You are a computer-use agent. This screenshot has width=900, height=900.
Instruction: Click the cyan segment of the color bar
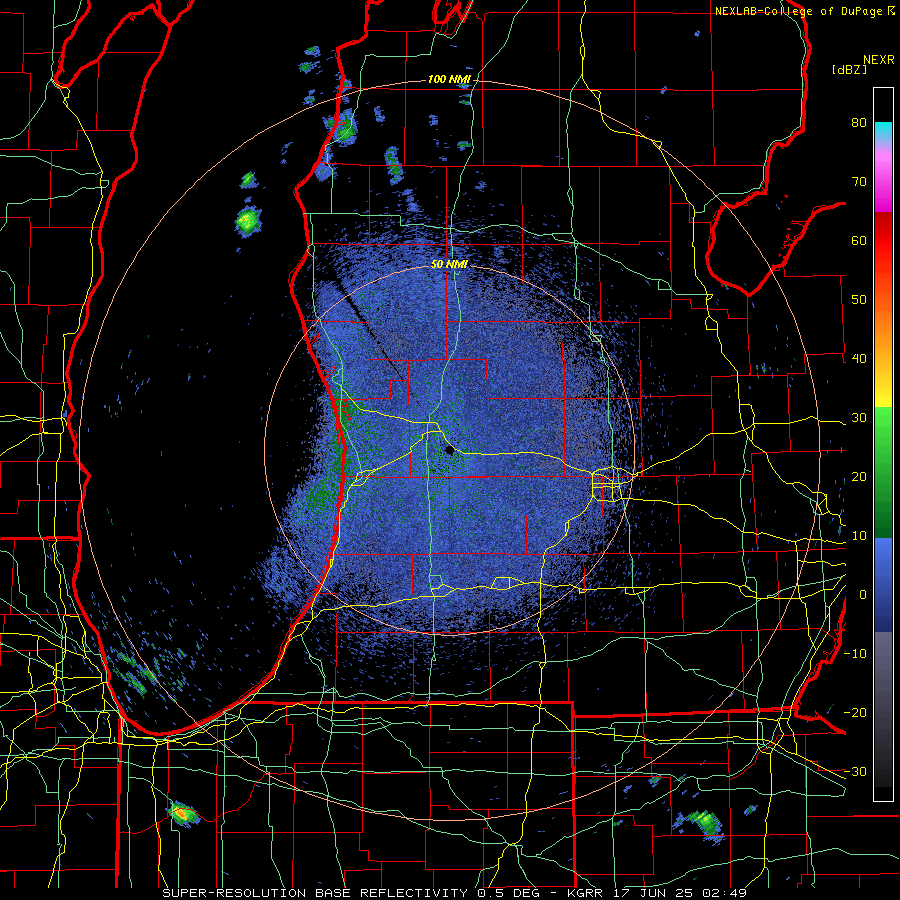click(x=883, y=131)
